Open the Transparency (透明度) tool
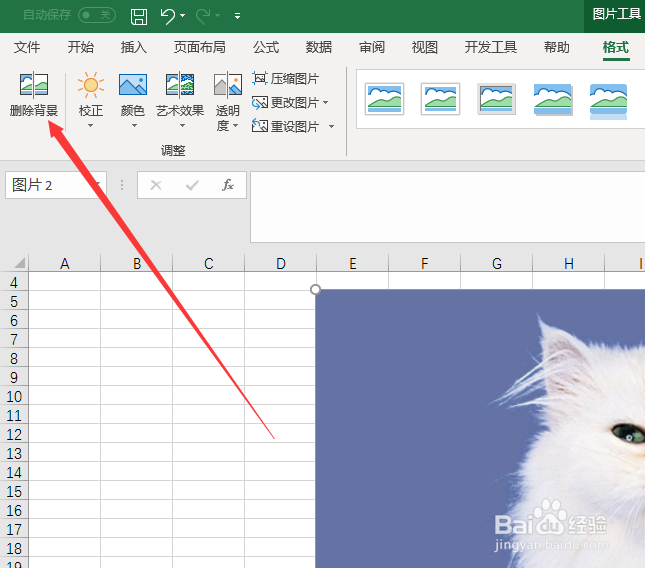The height and width of the screenshot is (568, 645). tap(227, 85)
